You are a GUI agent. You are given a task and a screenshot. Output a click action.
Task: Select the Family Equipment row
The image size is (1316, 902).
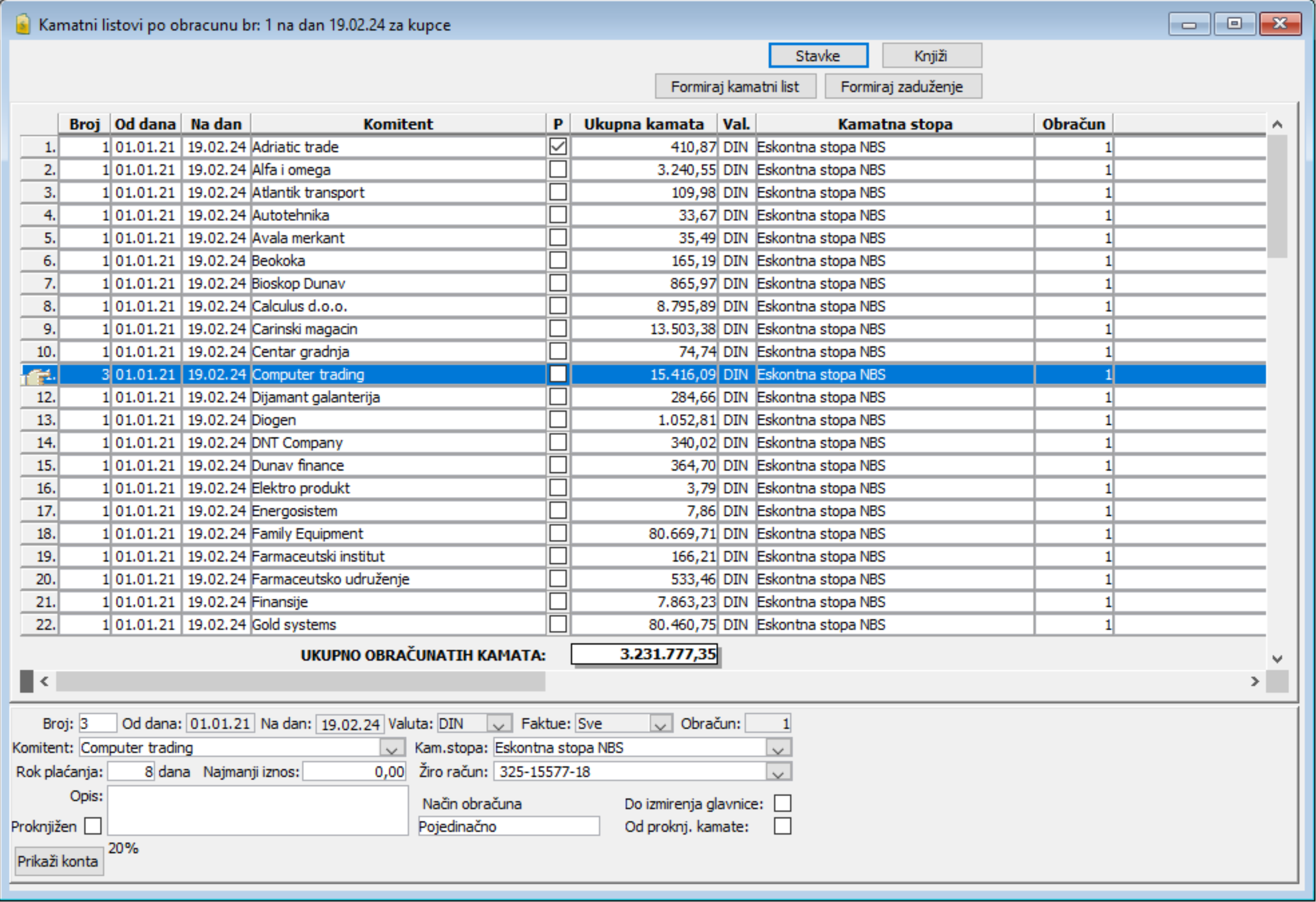(x=643, y=534)
